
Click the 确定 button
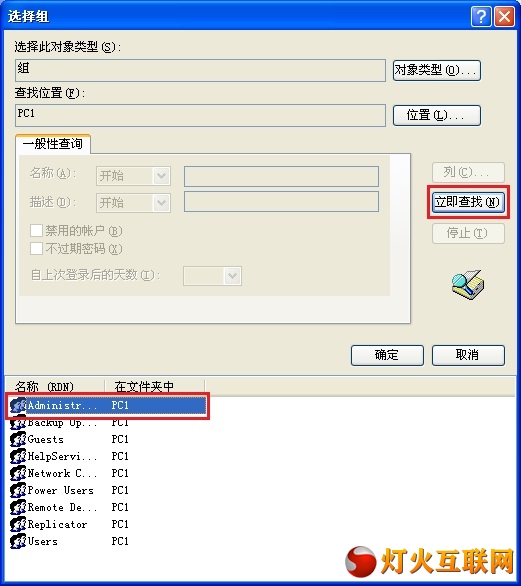click(x=387, y=355)
